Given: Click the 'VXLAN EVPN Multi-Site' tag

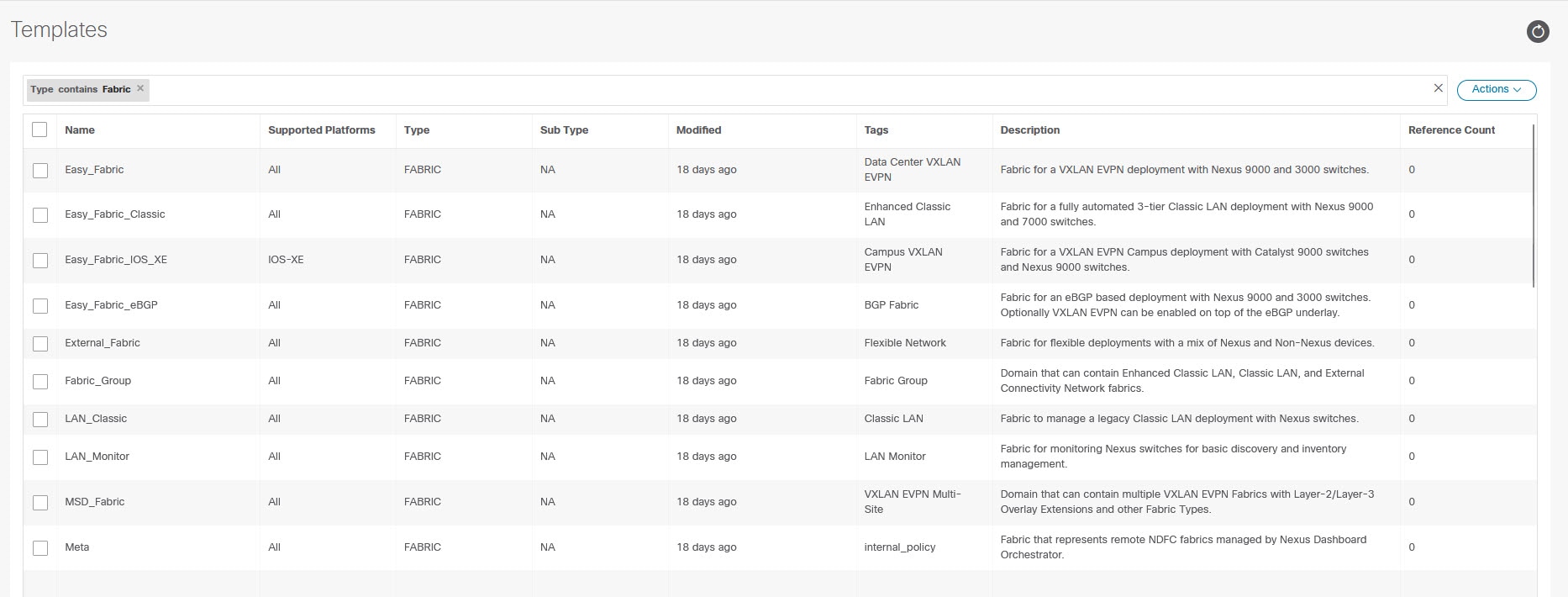Looking at the screenshot, I should [x=913, y=502].
